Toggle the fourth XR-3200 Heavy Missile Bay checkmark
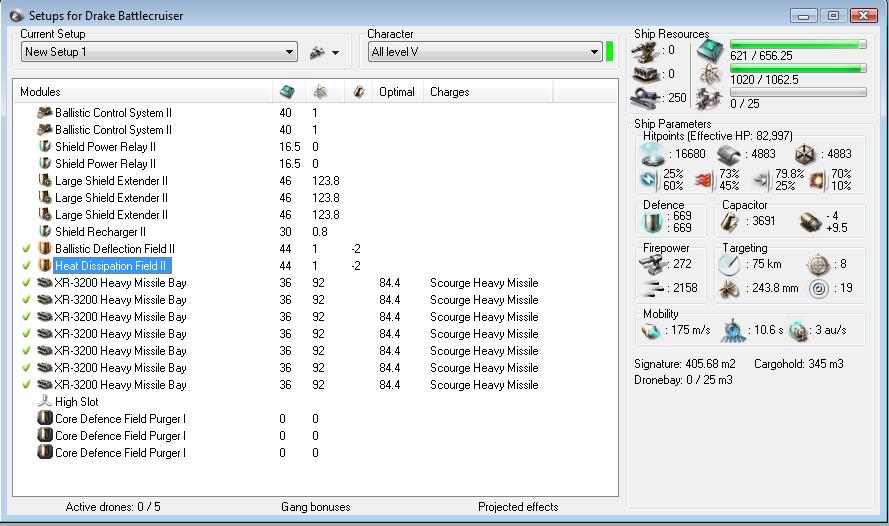 coord(26,334)
